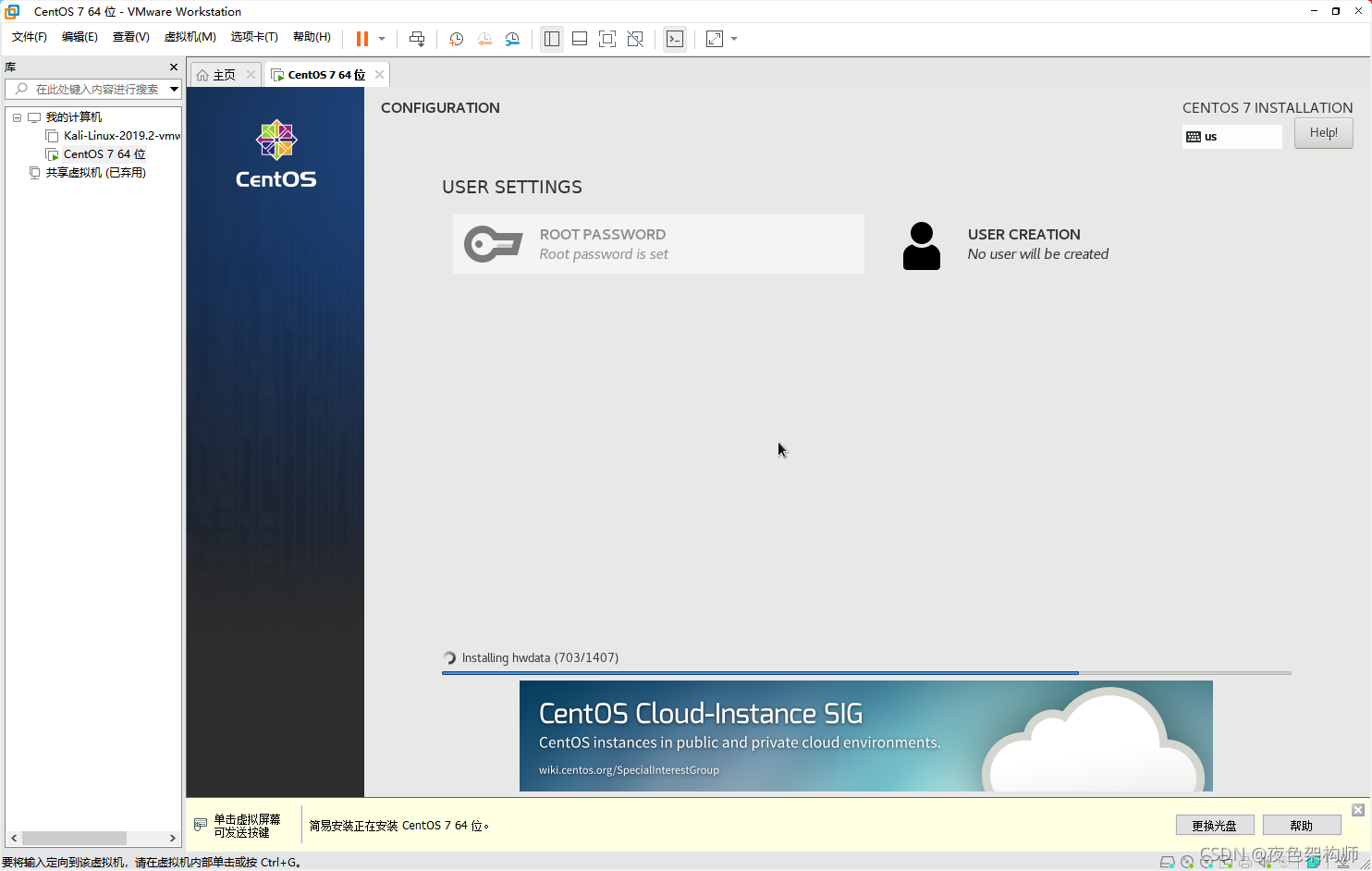Click the root password key icon

(493, 244)
